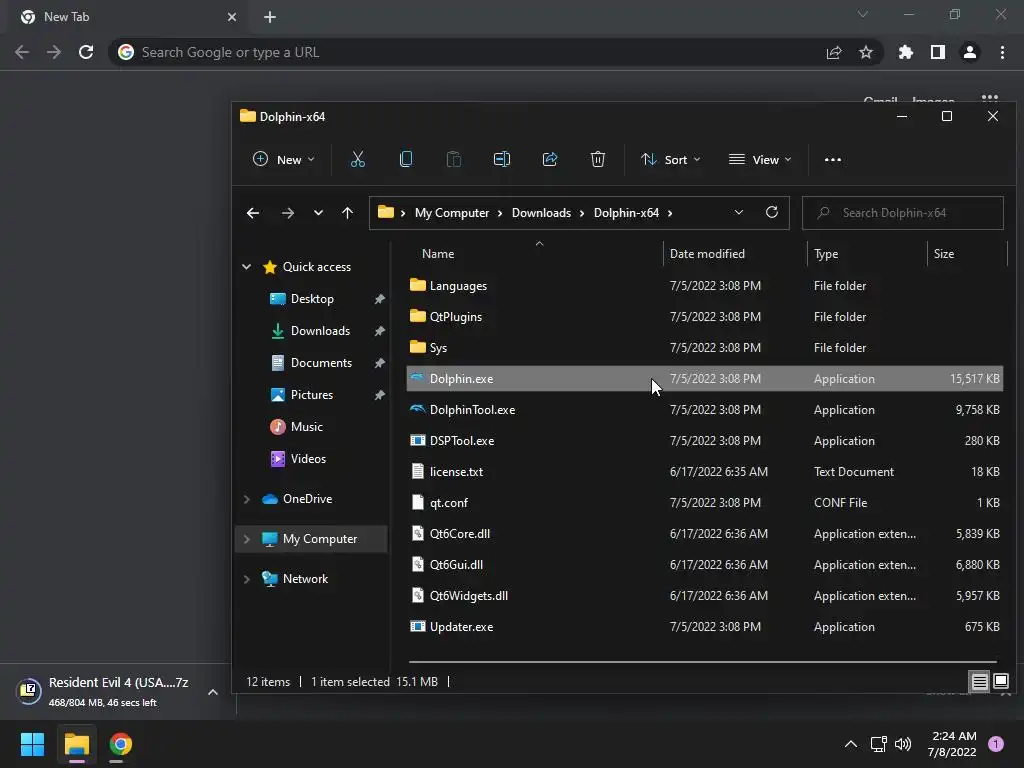Select Downloads in Quick access
The image size is (1024, 768).
pos(320,331)
